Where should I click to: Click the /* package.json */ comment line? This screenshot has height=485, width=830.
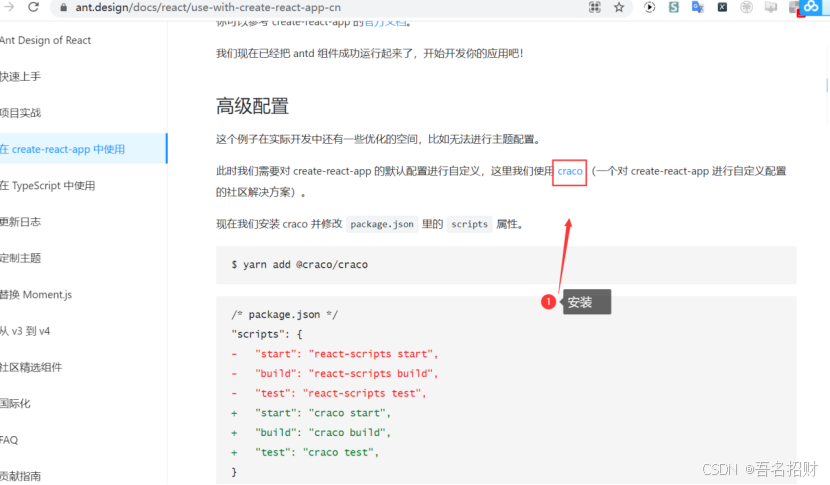click(x=285, y=315)
